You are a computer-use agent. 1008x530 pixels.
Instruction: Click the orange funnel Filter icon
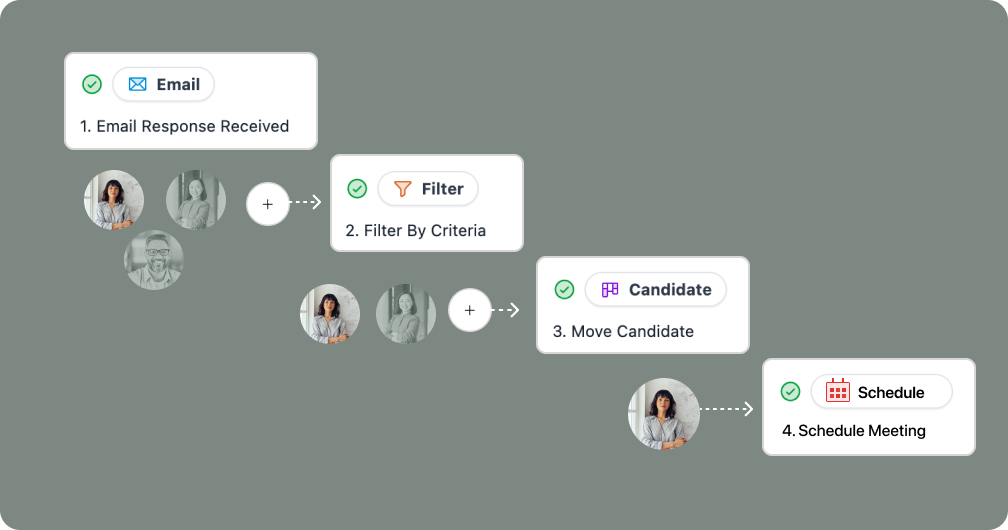tap(402, 188)
